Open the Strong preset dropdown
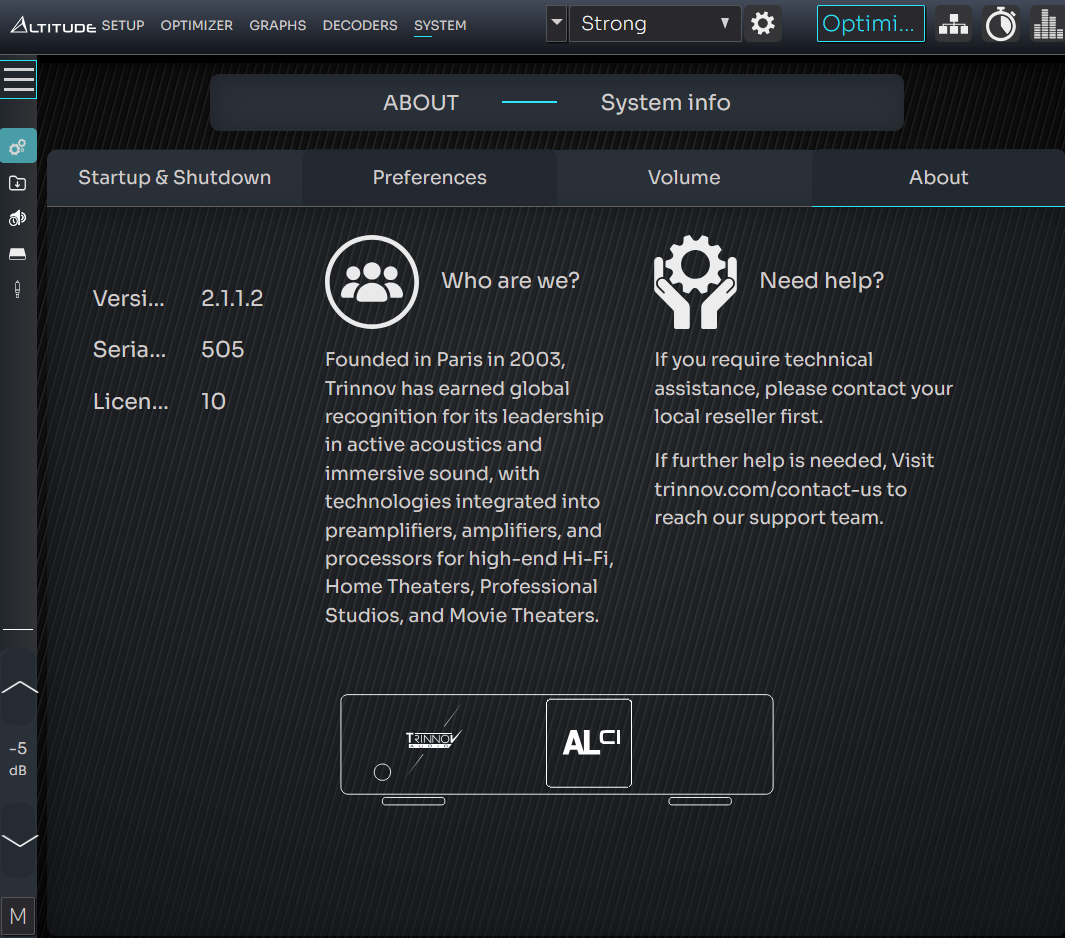The height and width of the screenshot is (938, 1065). click(x=655, y=24)
